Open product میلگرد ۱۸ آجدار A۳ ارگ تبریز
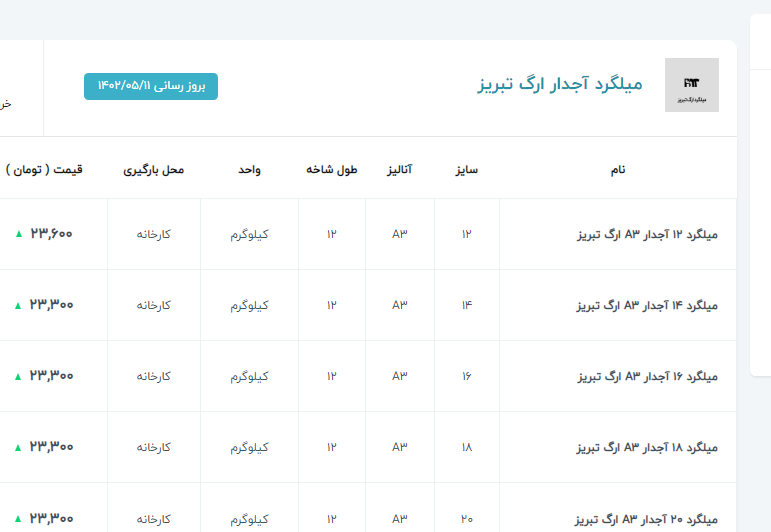The height and width of the screenshot is (532, 771). tap(648, 448)
